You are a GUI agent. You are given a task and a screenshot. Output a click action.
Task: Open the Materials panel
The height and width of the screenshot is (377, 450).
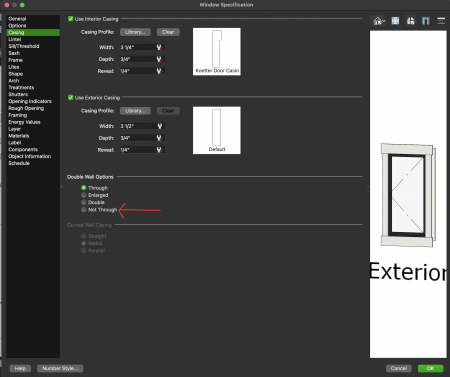point(33,136)
